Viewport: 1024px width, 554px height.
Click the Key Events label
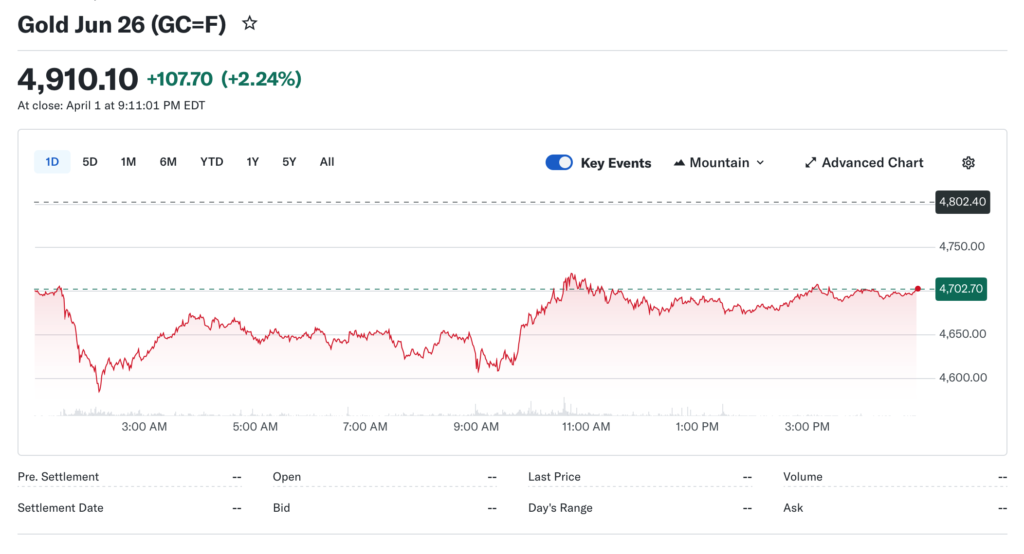point(615,163)
